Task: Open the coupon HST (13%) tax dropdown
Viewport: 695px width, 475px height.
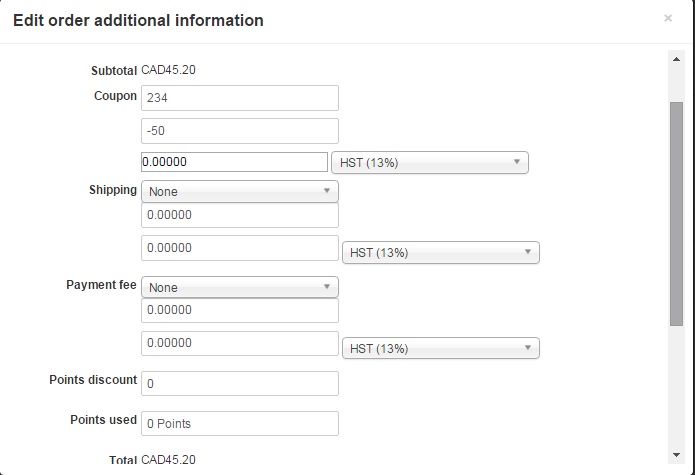Action: tap(429, 163)
